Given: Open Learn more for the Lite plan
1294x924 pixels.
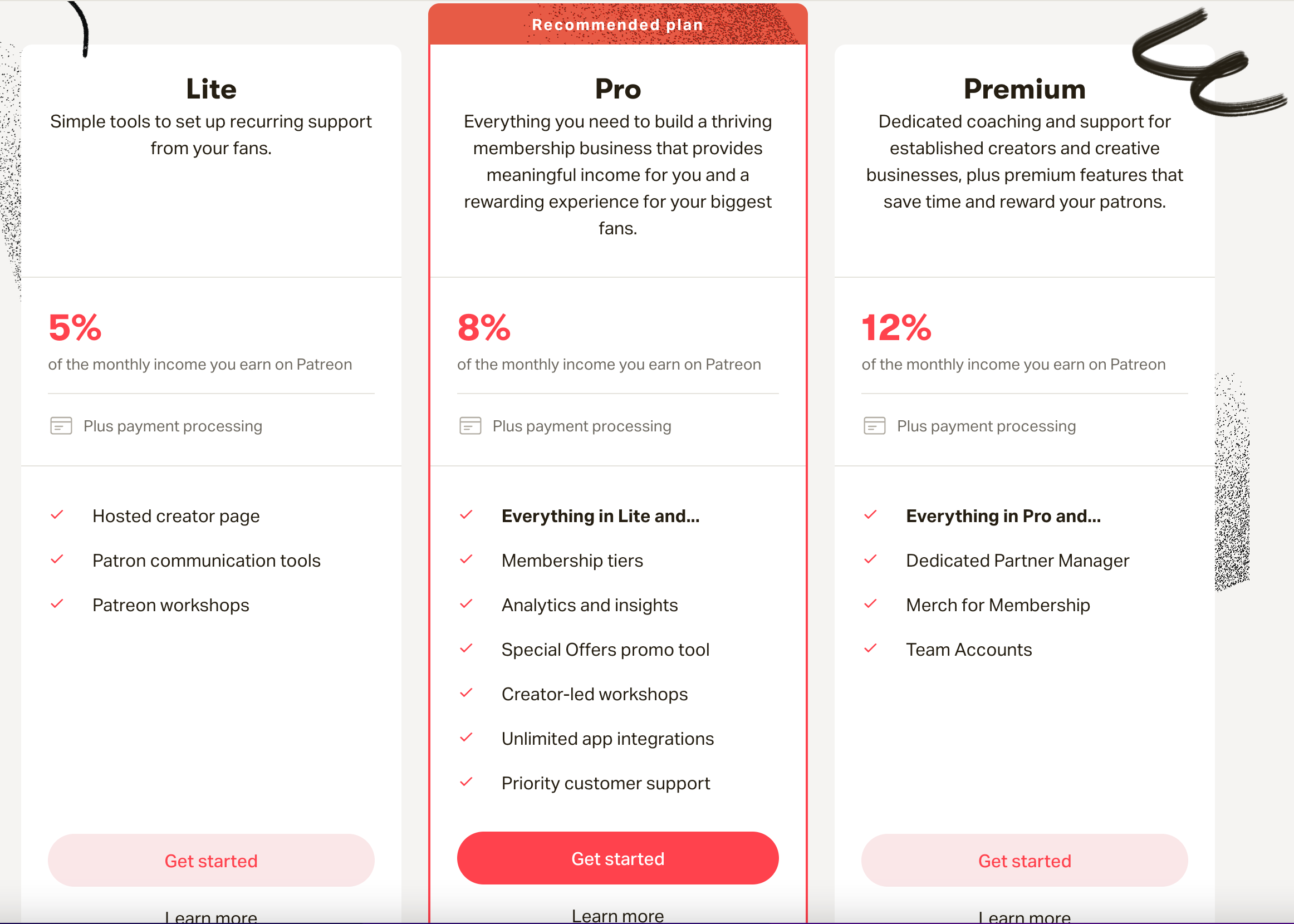Looking at the screenshot, I should (x=211, y=916).
